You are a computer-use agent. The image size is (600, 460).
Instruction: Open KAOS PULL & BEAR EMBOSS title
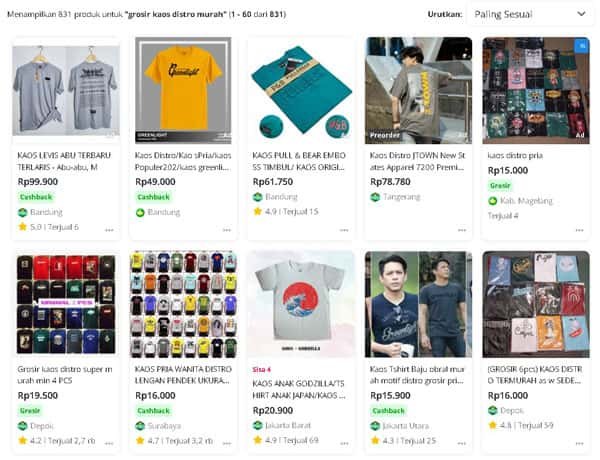pos(299,161)
